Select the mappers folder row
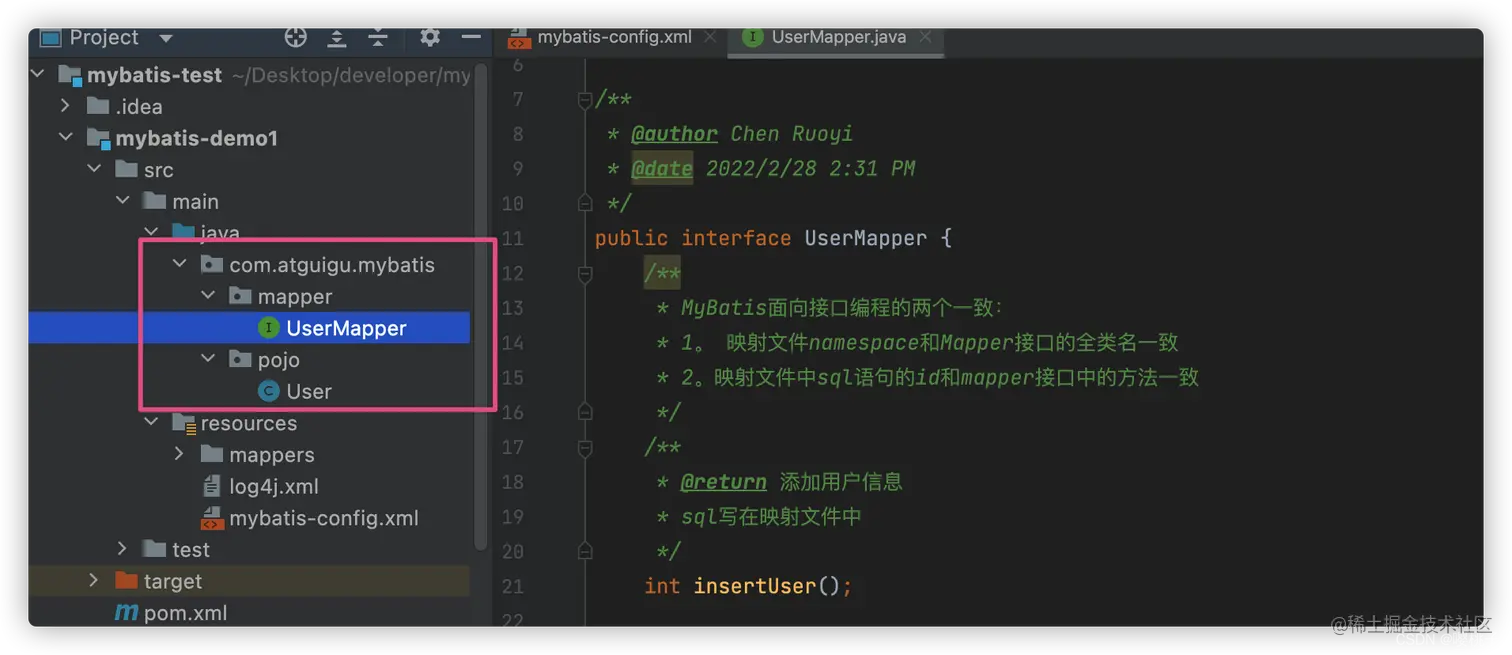Image resolution: width=1512 pixels, height=655 pixels. coord(249,454)
